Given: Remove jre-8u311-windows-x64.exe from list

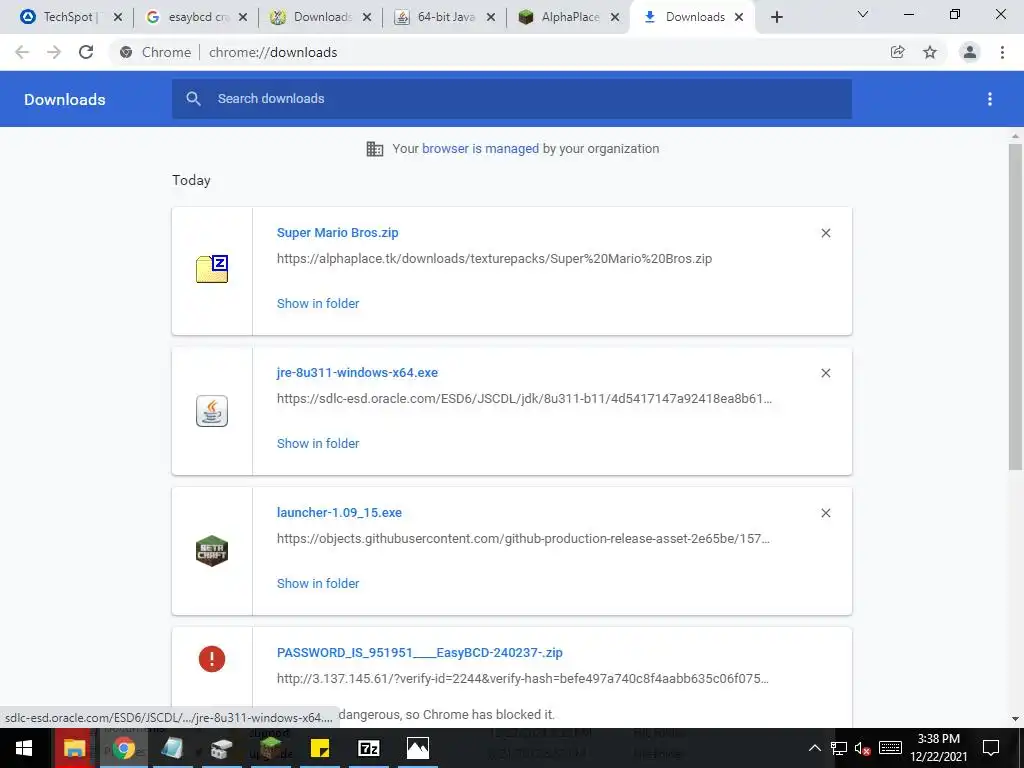Looking at the screenshot, I should [x=825, y=373].
